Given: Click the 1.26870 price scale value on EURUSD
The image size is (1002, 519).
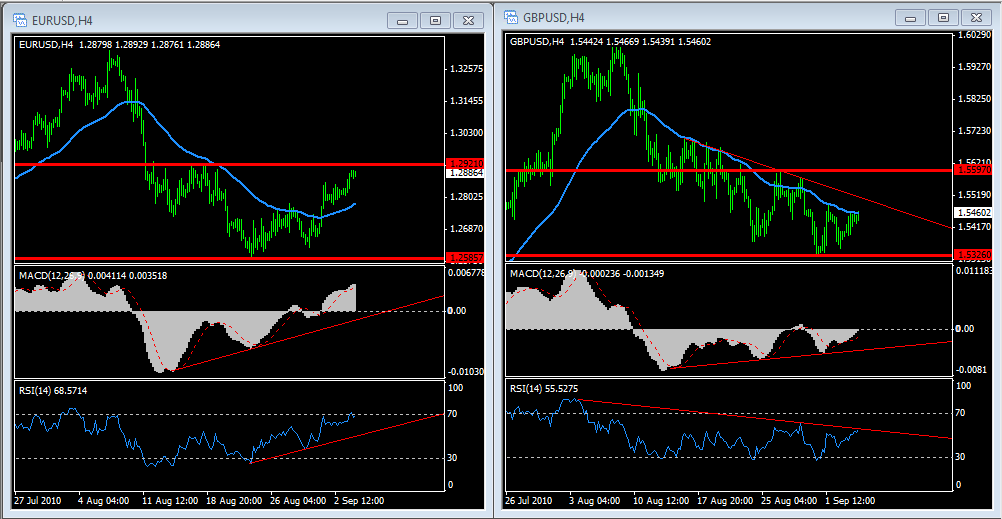Looking at the screenshot, I should [467, 228].
